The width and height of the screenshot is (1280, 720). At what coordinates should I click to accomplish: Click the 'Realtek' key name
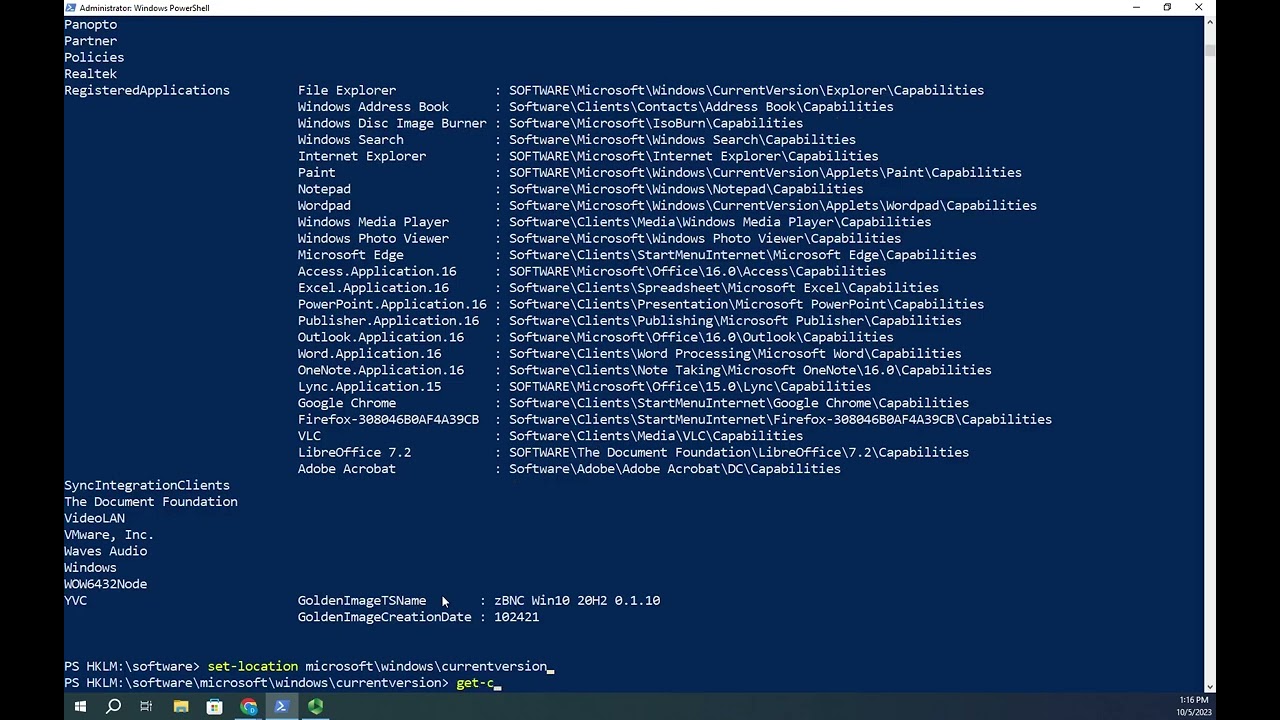pyautogui.click(x=91, y=74)
